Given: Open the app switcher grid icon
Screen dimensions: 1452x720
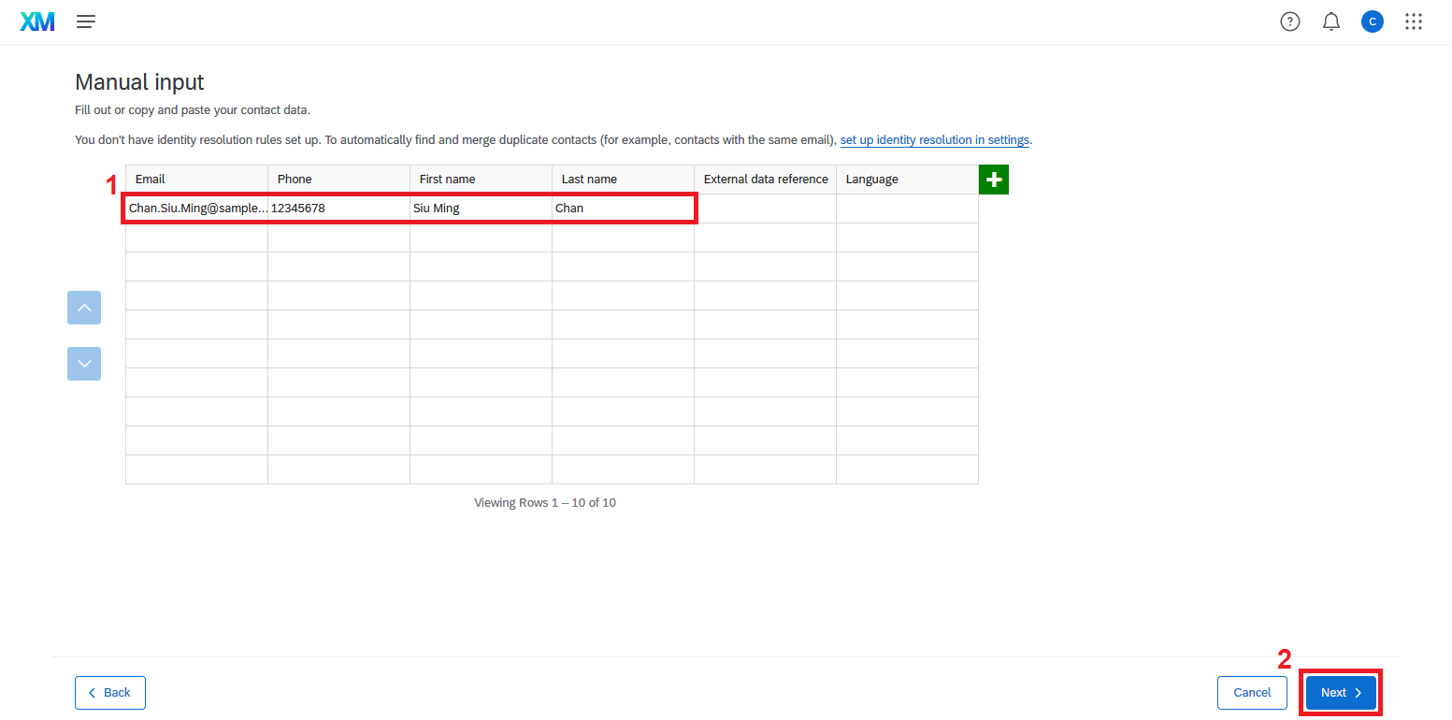Looking at the screenshot, I should click(1413, 21).
